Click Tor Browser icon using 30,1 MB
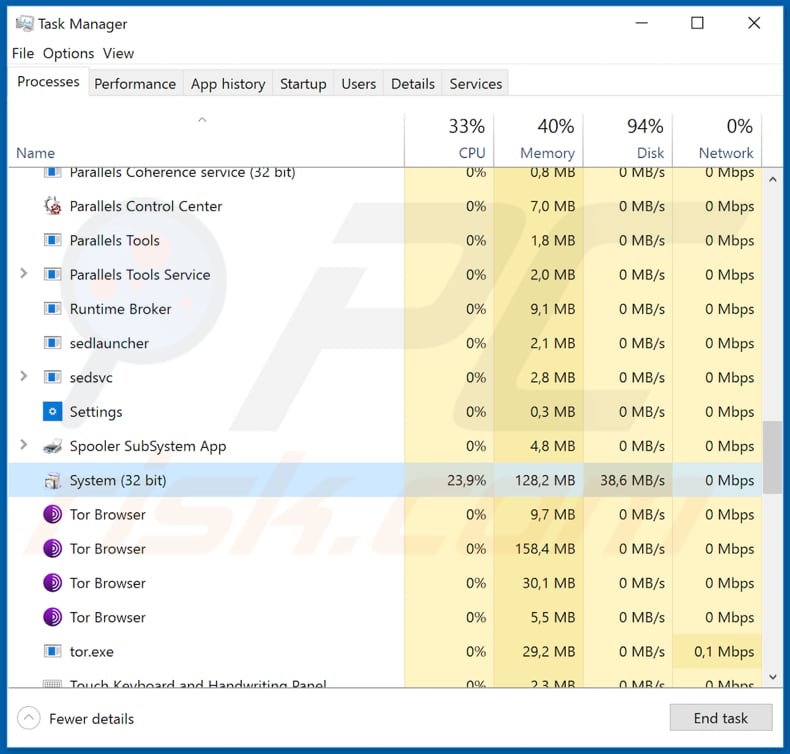The width and height of the screenshot is (790, 754). click(x=52, y=583)
